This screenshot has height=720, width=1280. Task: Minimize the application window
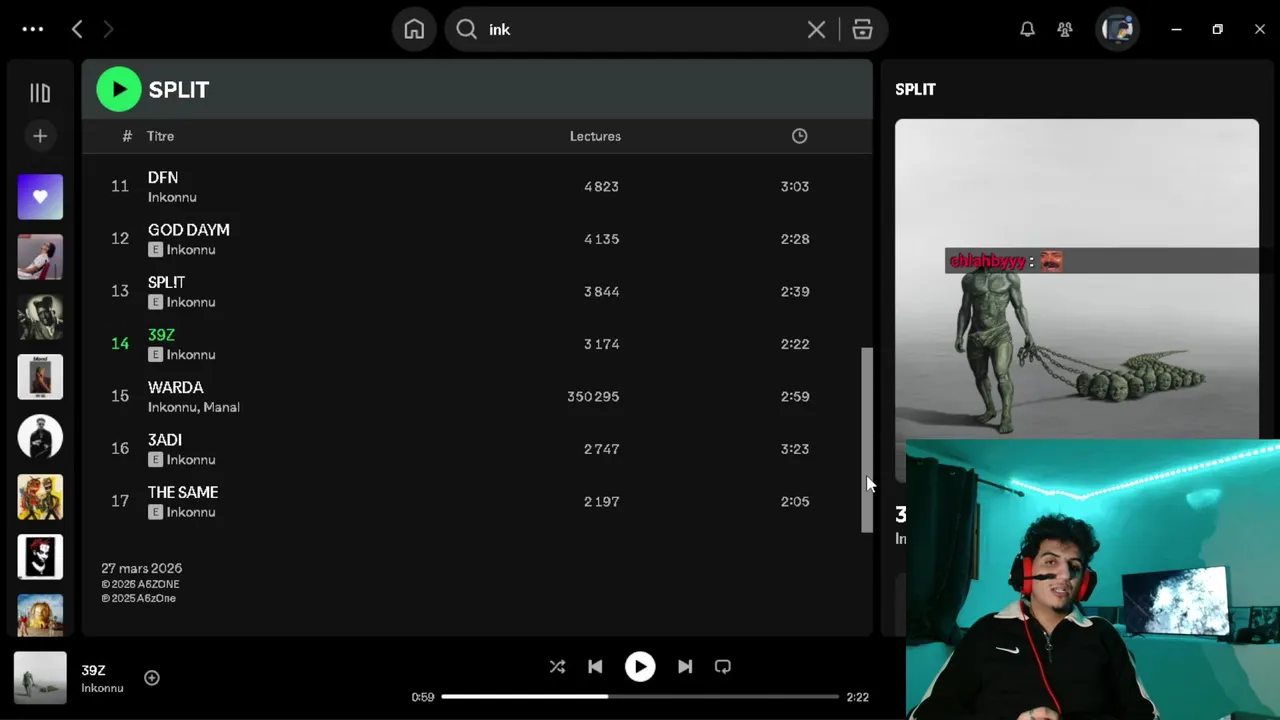1176,29
